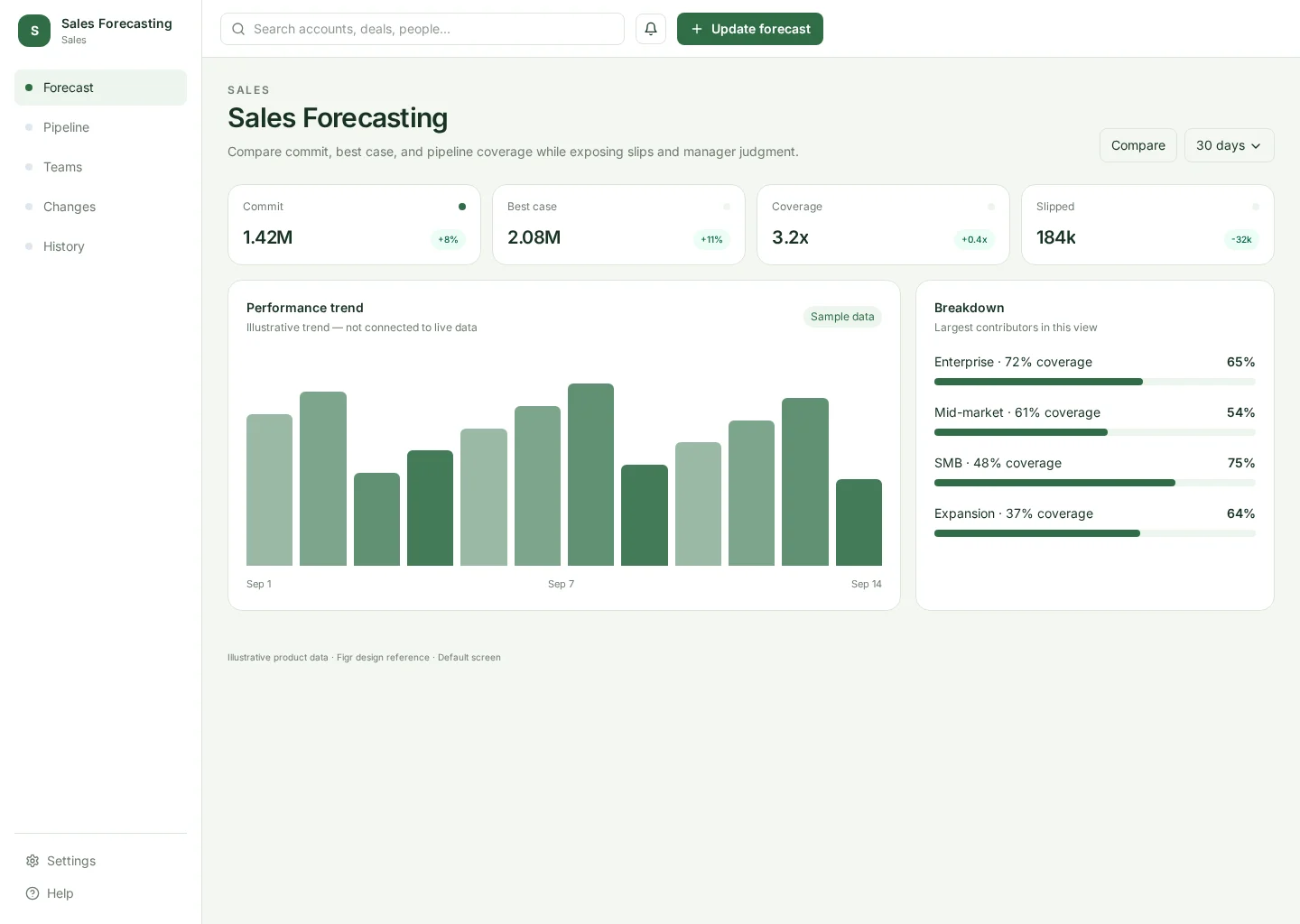Click the last bar above Sep 14
This screenshot has width=1300, height=924.
click(x=859, y=522)
